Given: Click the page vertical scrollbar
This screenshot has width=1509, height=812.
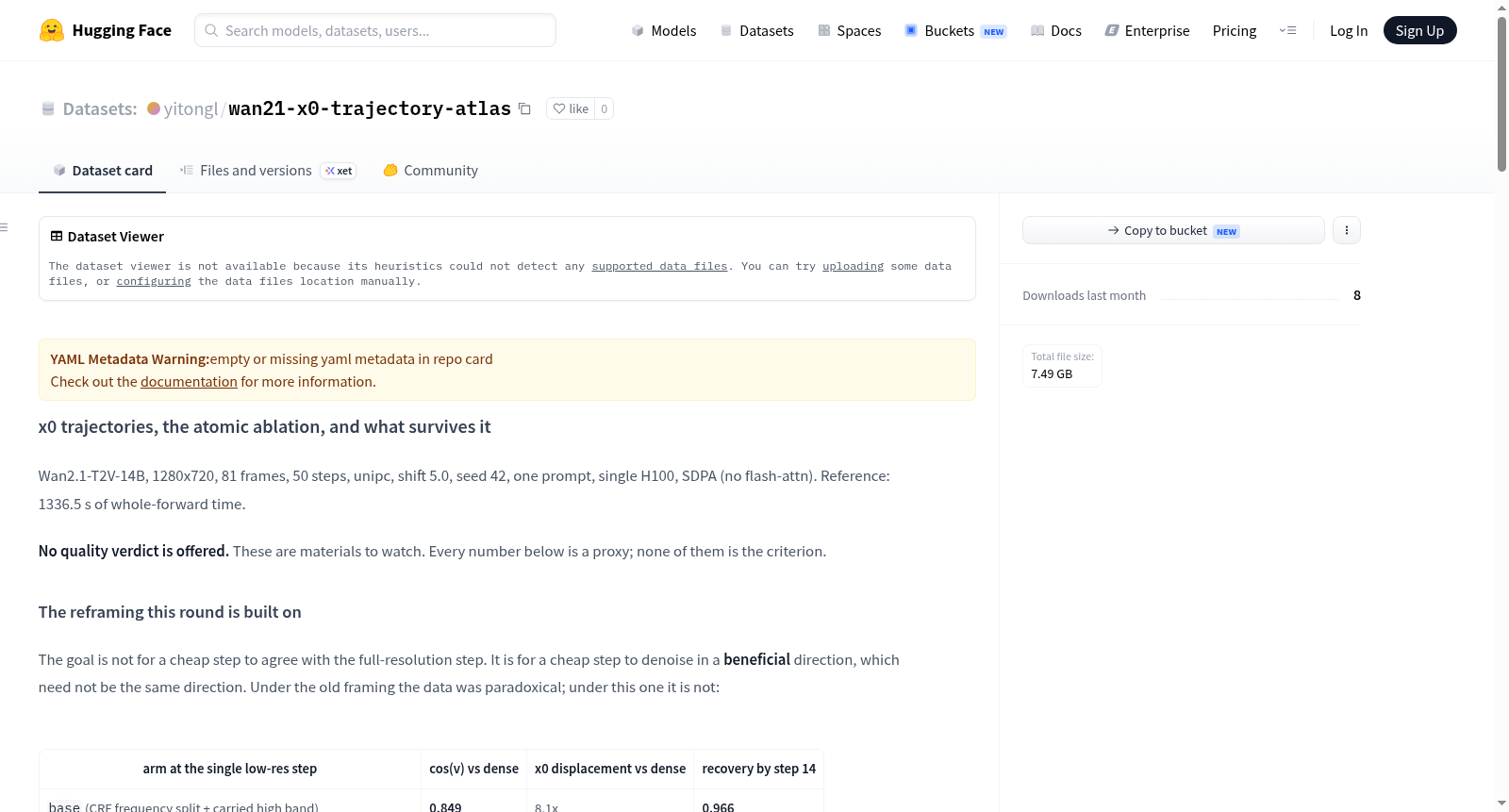Looking at the screenshot, I should click(x=1501, y=94).
